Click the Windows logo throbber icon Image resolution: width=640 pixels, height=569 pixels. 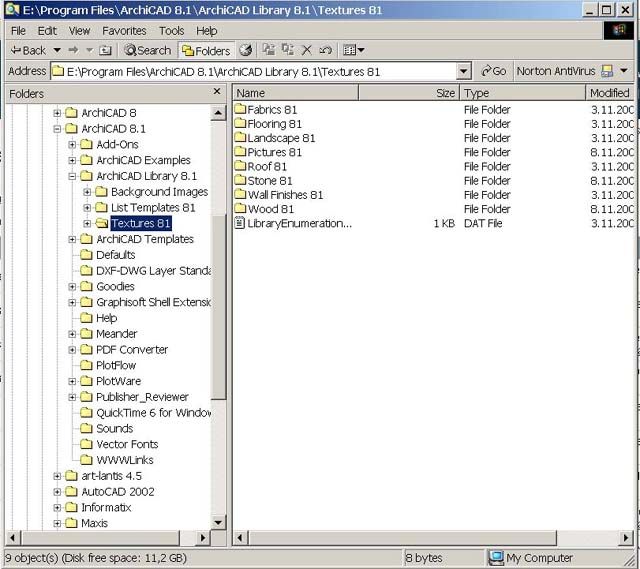pos(618,30)
